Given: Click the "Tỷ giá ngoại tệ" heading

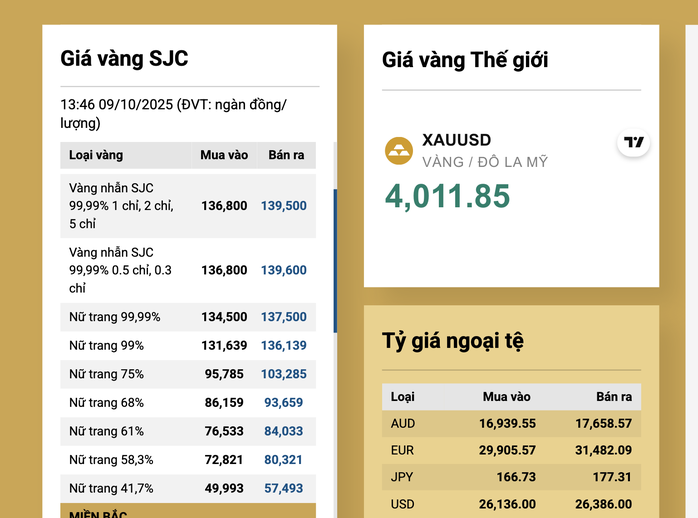Looking at the screenshot, I should pyautogui.click(x=453, y=340).
